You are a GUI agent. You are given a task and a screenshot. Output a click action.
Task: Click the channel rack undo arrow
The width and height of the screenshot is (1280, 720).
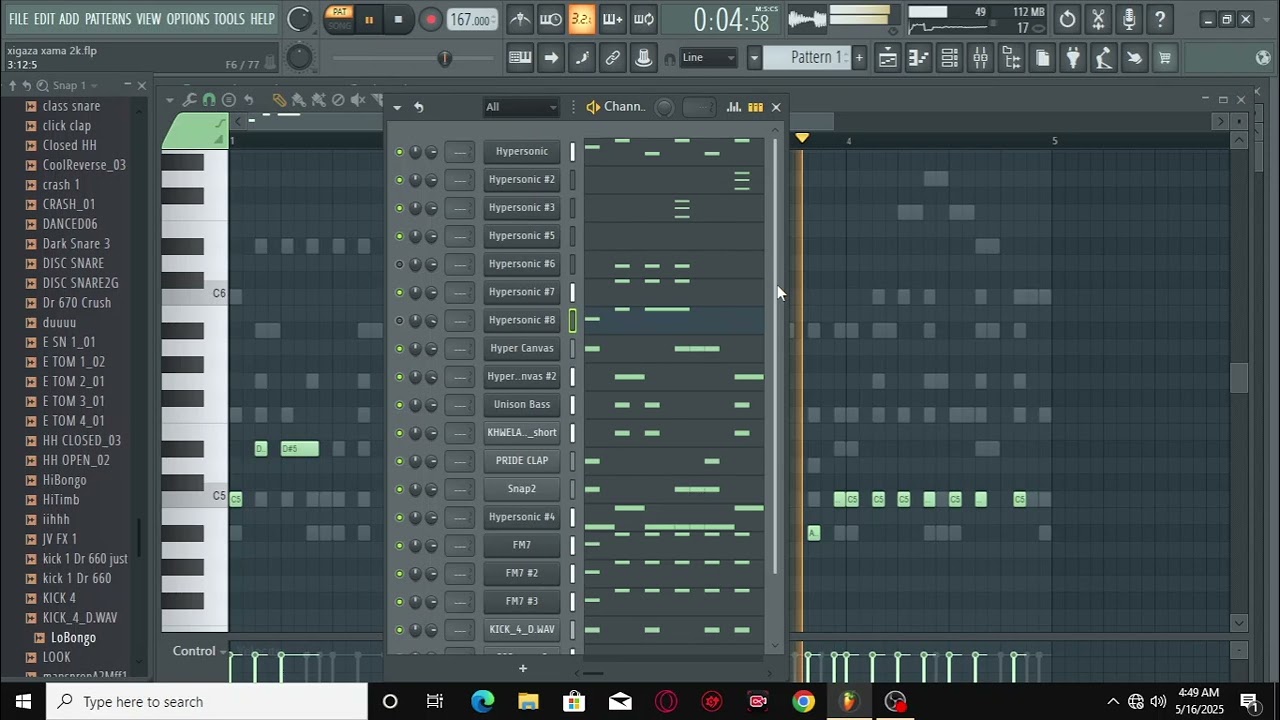pyautogui.click(x=419, y=107)
